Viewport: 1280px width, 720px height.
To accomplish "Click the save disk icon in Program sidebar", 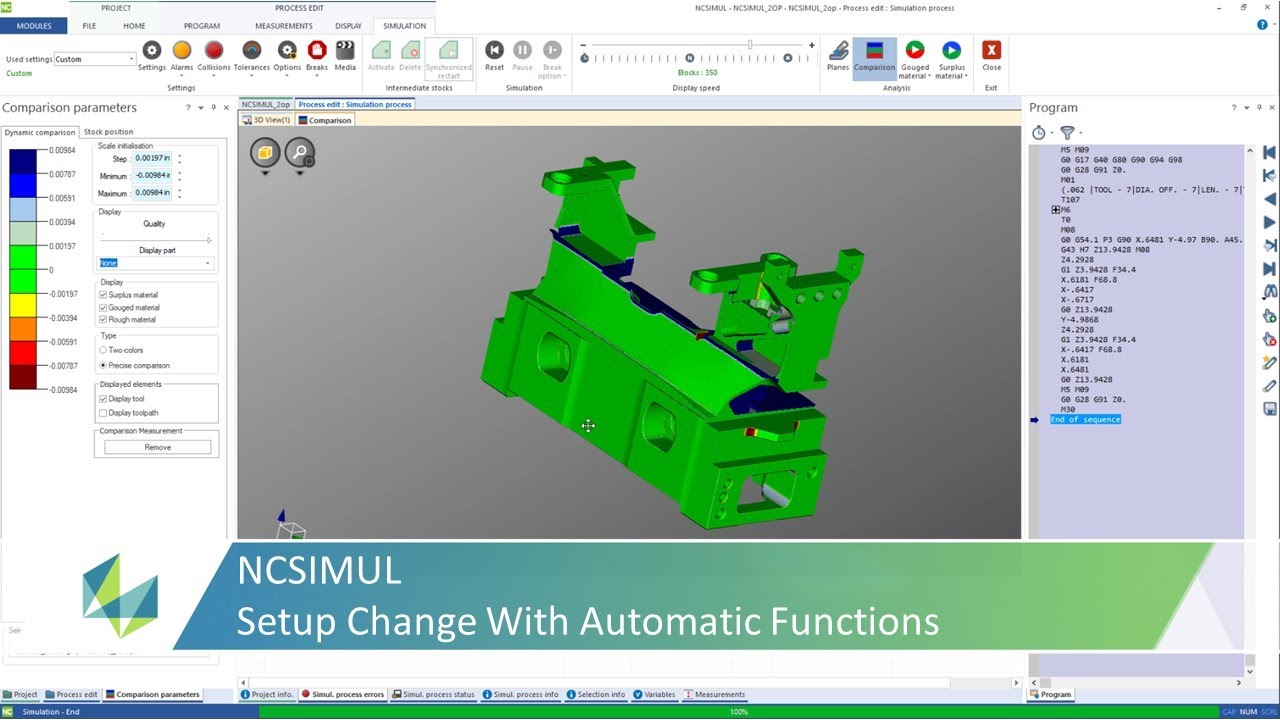I will tap(1269, 409).
